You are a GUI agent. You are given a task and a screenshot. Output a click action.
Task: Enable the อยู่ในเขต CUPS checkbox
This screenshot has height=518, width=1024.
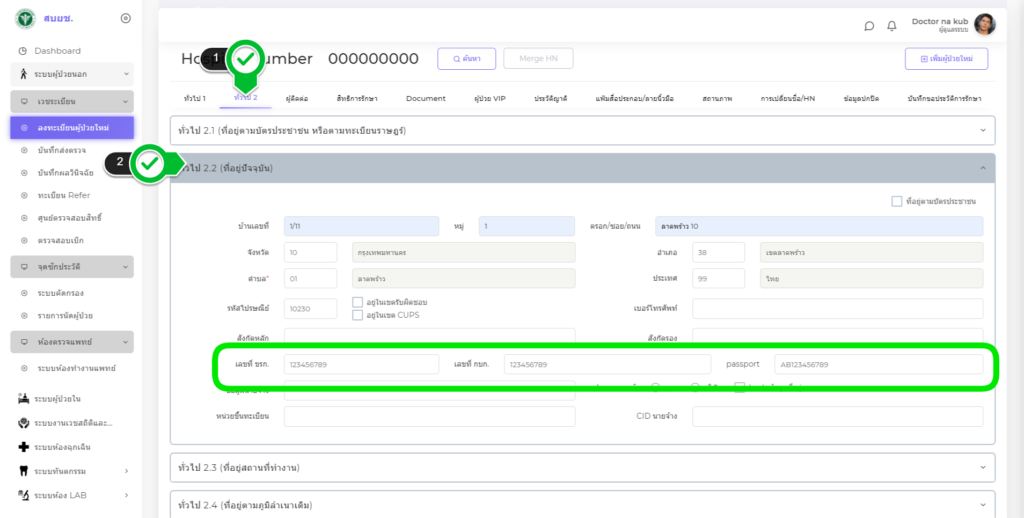358,315
